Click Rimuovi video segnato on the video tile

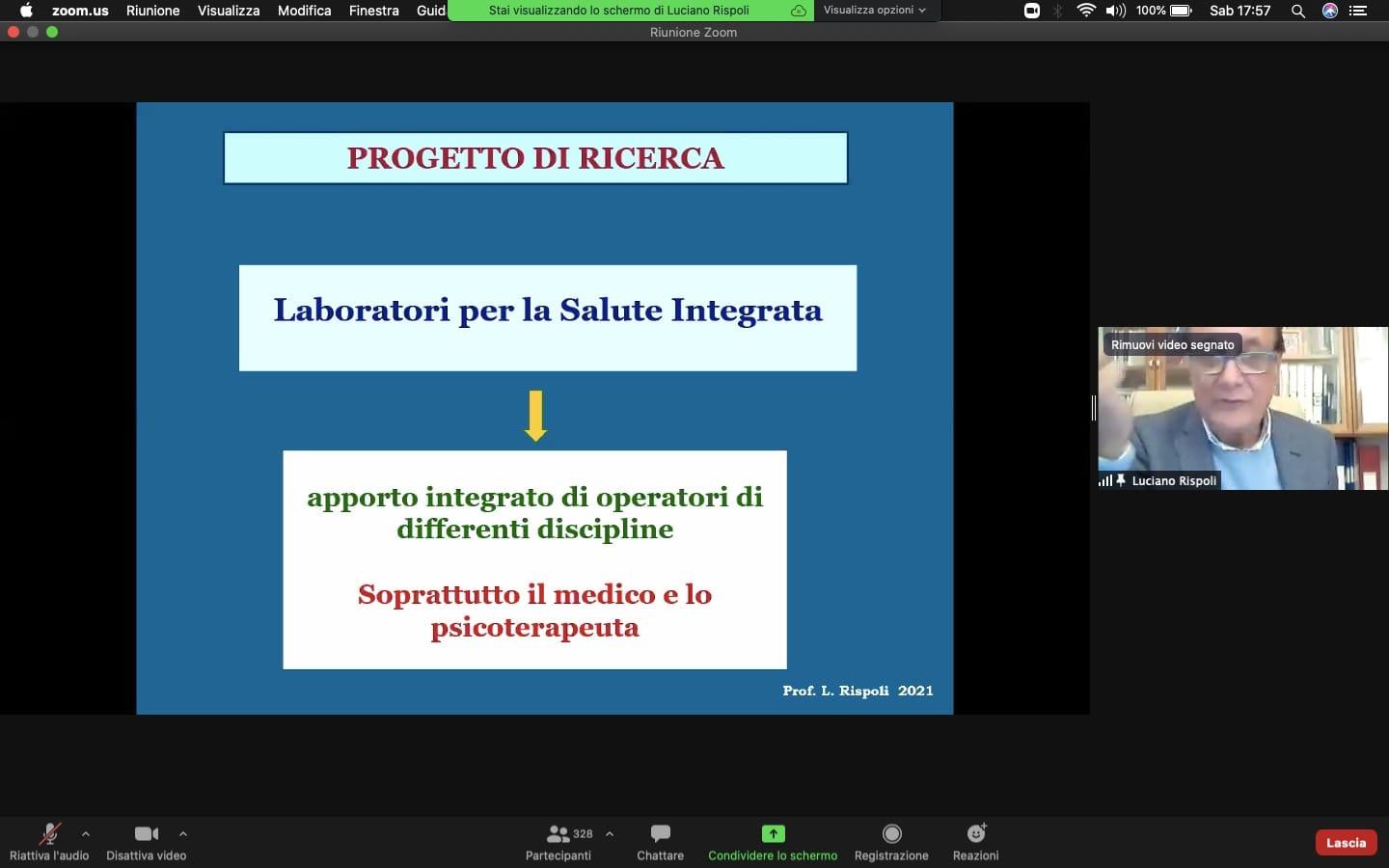pyautogui.click(x=1172, y=344)
